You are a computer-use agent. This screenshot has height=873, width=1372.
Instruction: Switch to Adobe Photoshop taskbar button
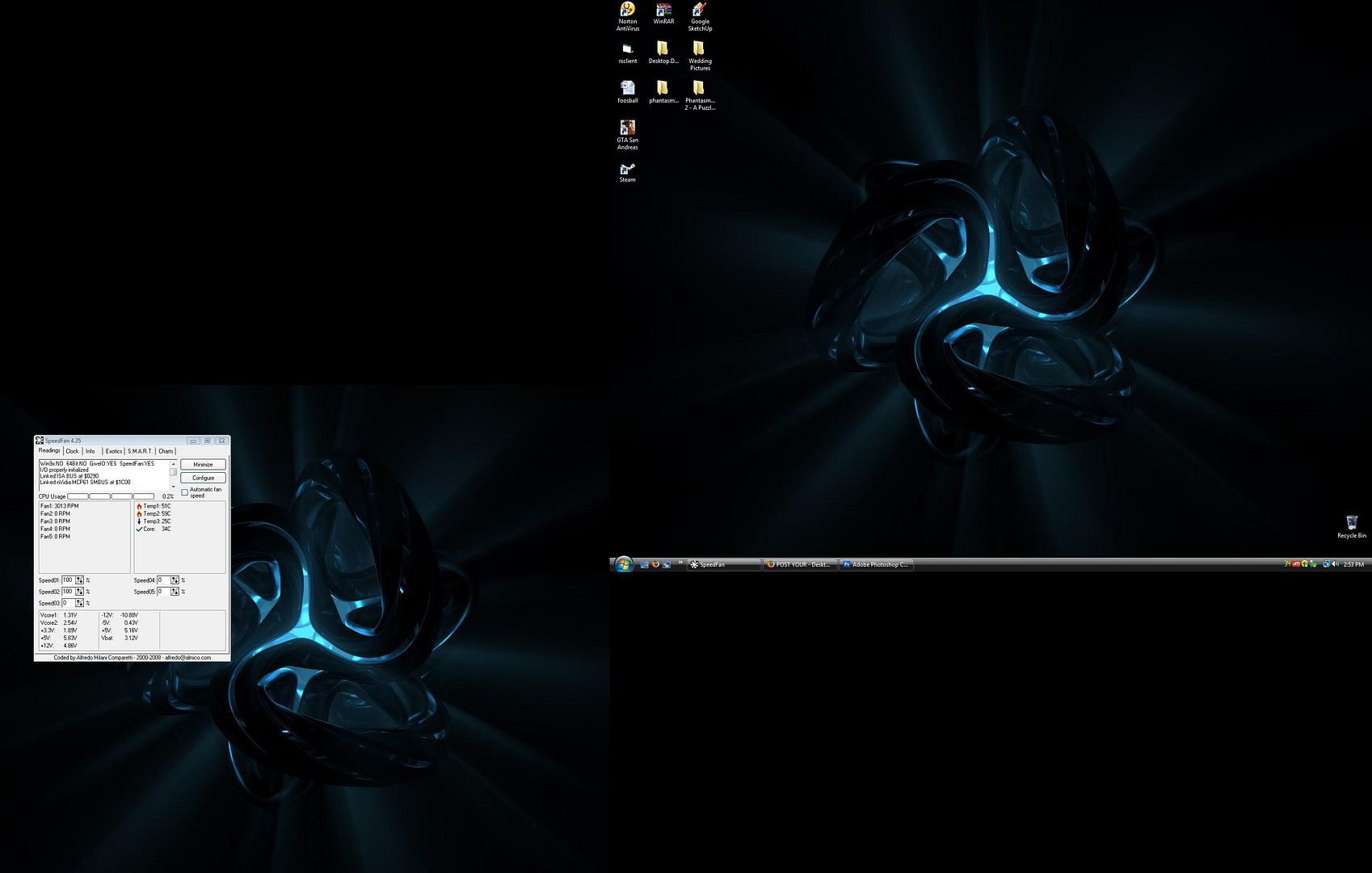(x=877, y=564)
